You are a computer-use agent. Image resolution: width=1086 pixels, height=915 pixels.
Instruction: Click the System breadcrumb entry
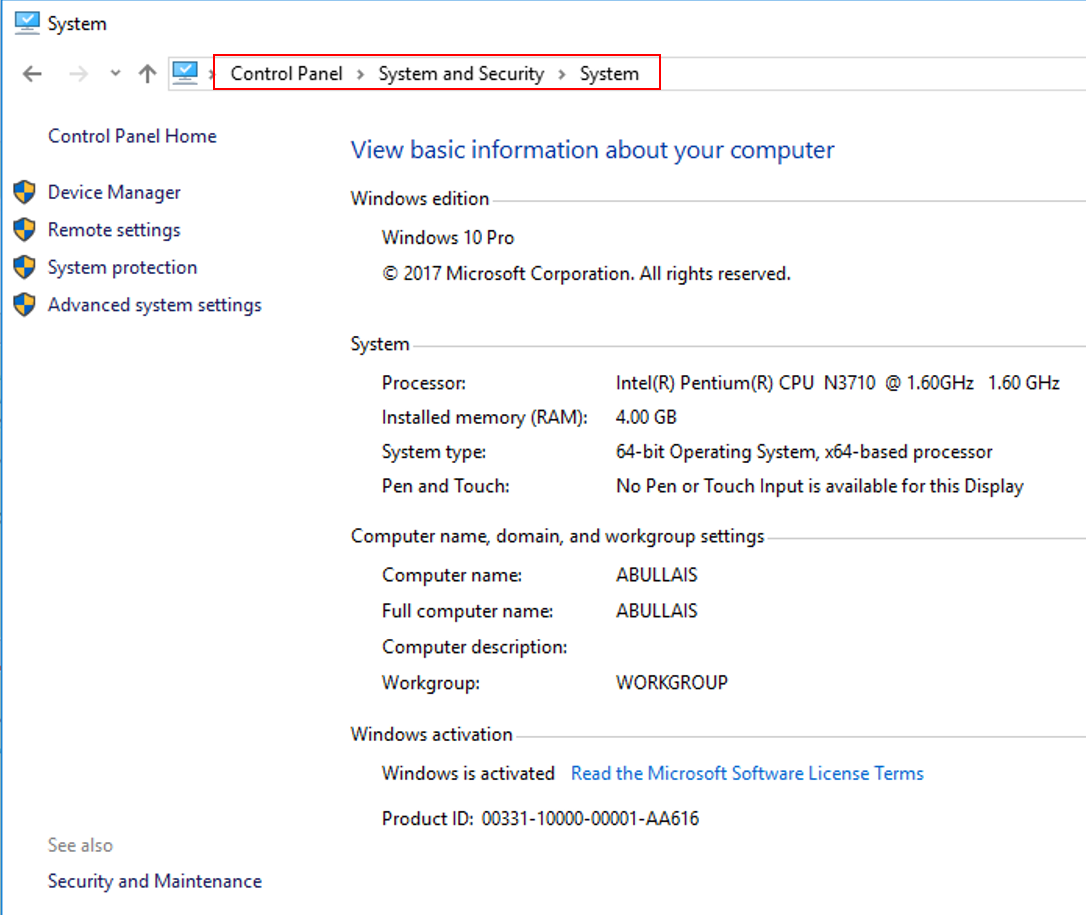(610, 73)
